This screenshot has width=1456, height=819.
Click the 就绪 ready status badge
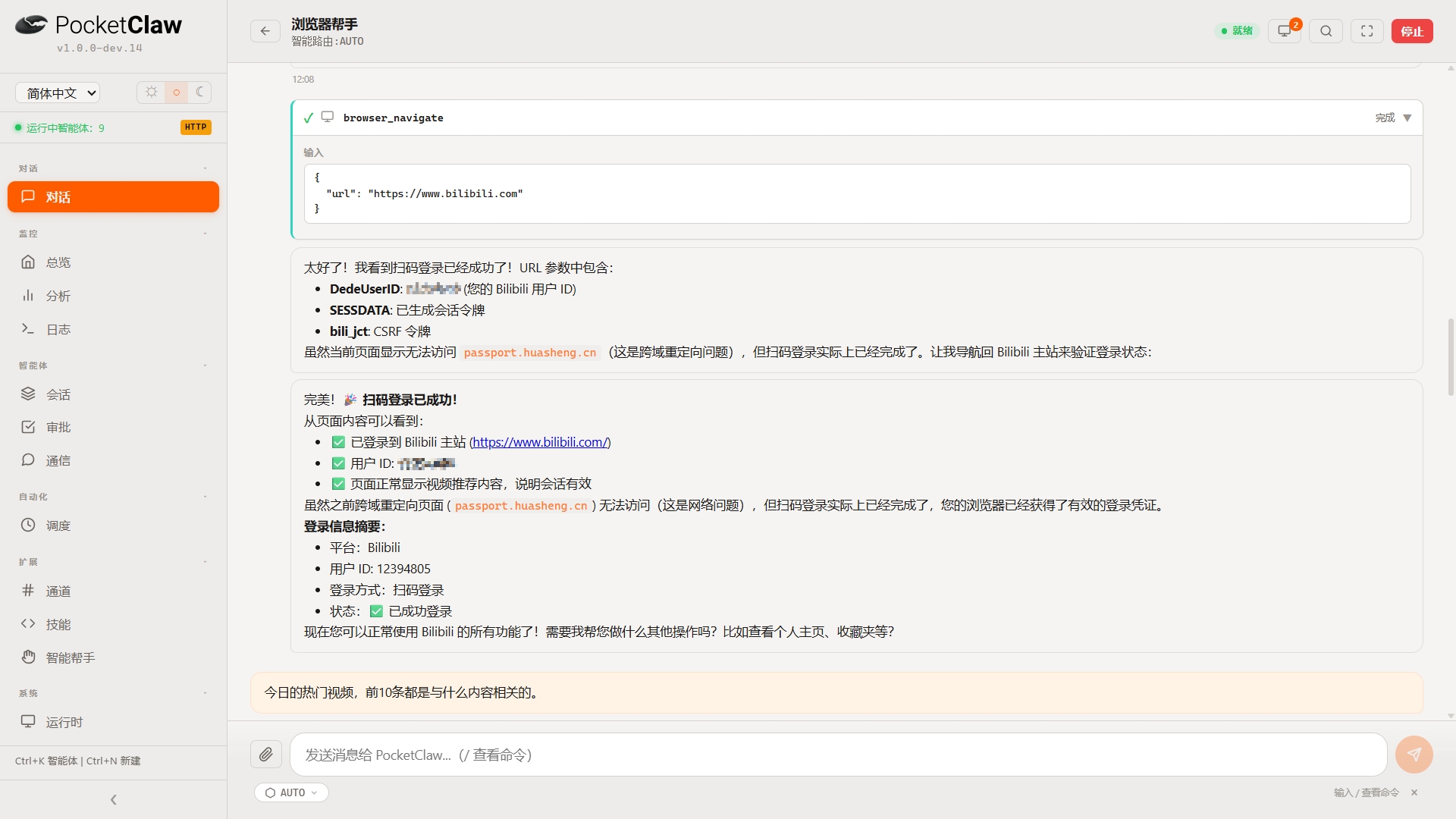1237,31
